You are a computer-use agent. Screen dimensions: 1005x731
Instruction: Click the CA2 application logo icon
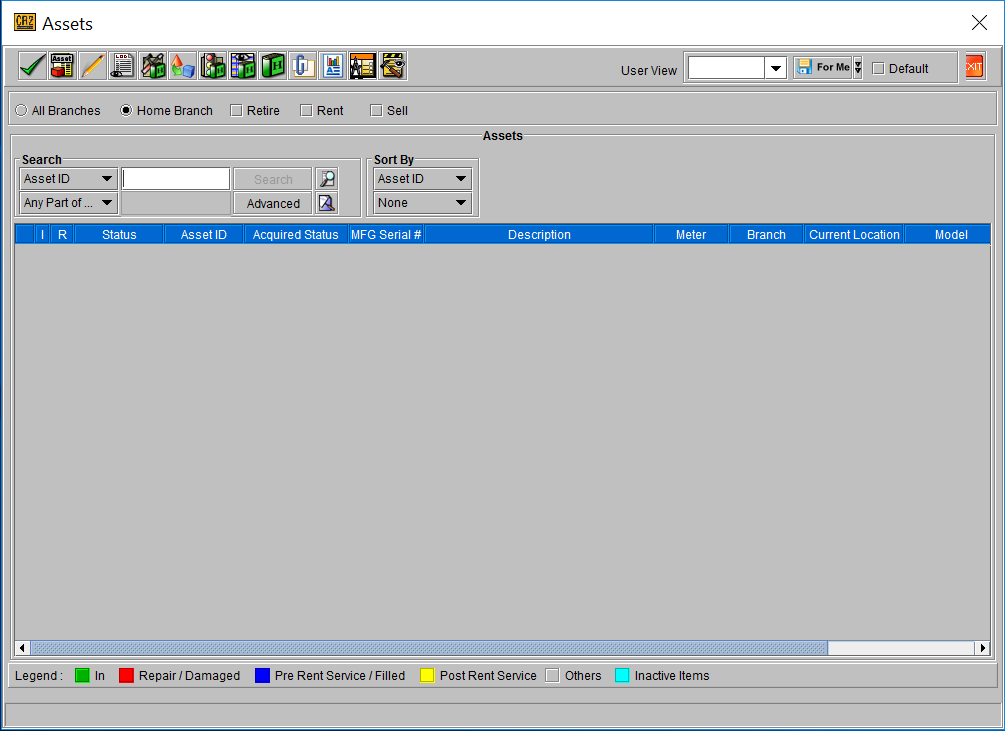coord(25,22)
